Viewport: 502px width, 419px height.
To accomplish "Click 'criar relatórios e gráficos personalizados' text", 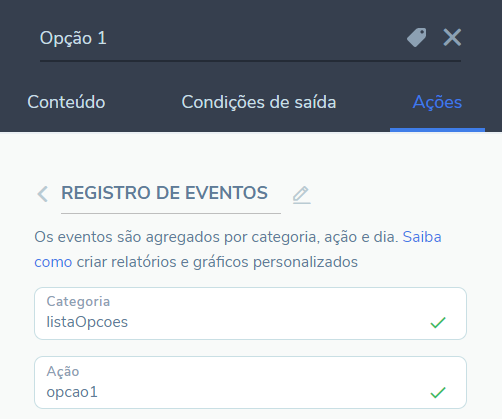I will coord(217,262).
